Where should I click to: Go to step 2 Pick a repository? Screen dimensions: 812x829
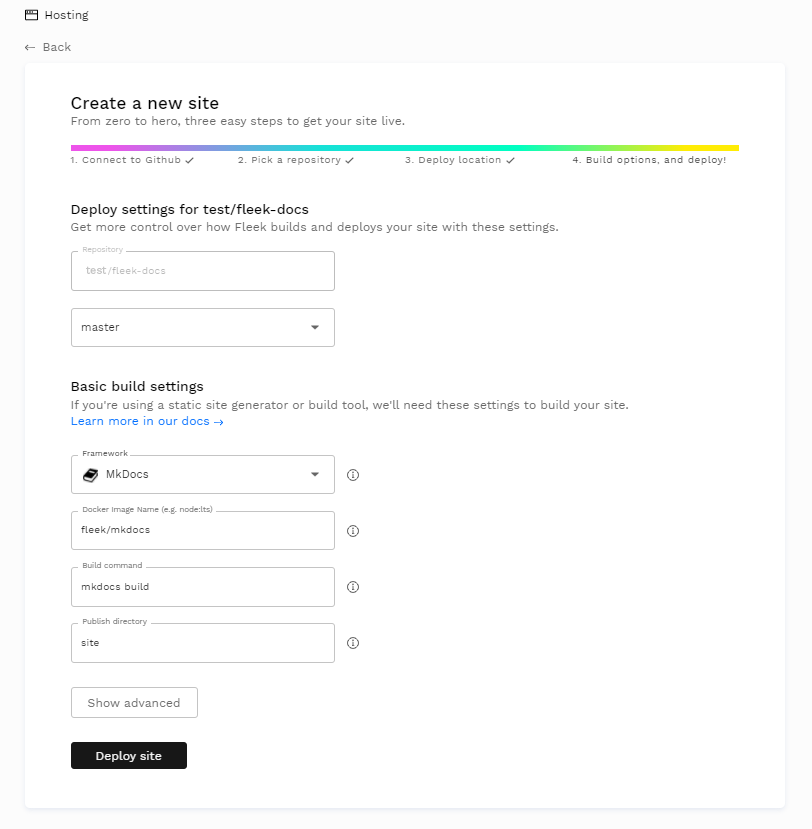point(295,160)
